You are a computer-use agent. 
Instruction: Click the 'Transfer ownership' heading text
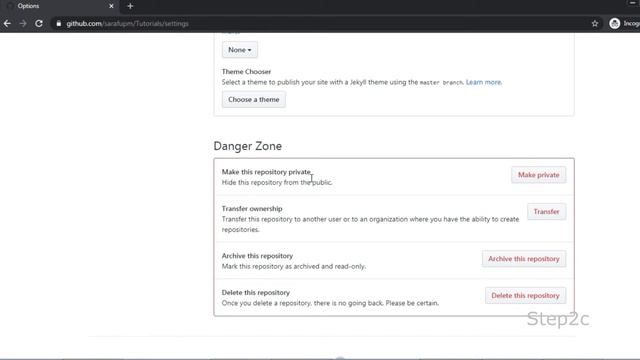pyautogui.click(x=252, y=209)
